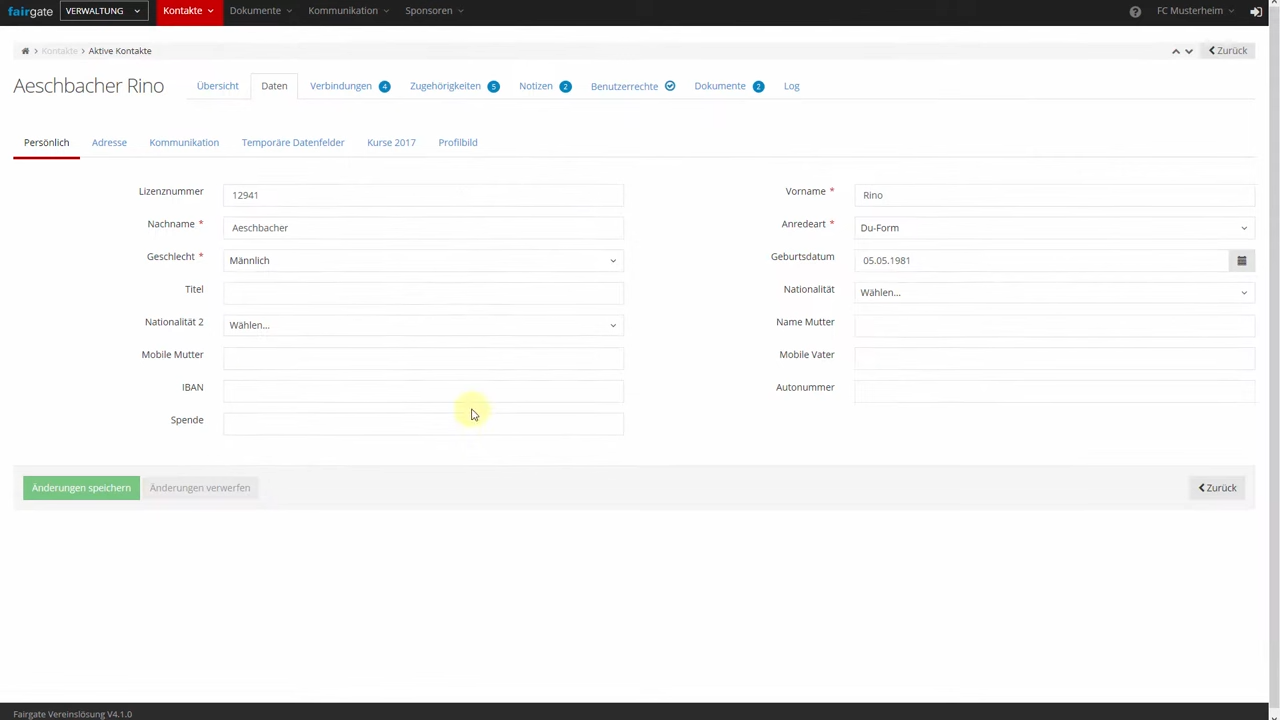Click the Zurück button at bottom right
The image size is (1280, 720).
point(1218,488)
